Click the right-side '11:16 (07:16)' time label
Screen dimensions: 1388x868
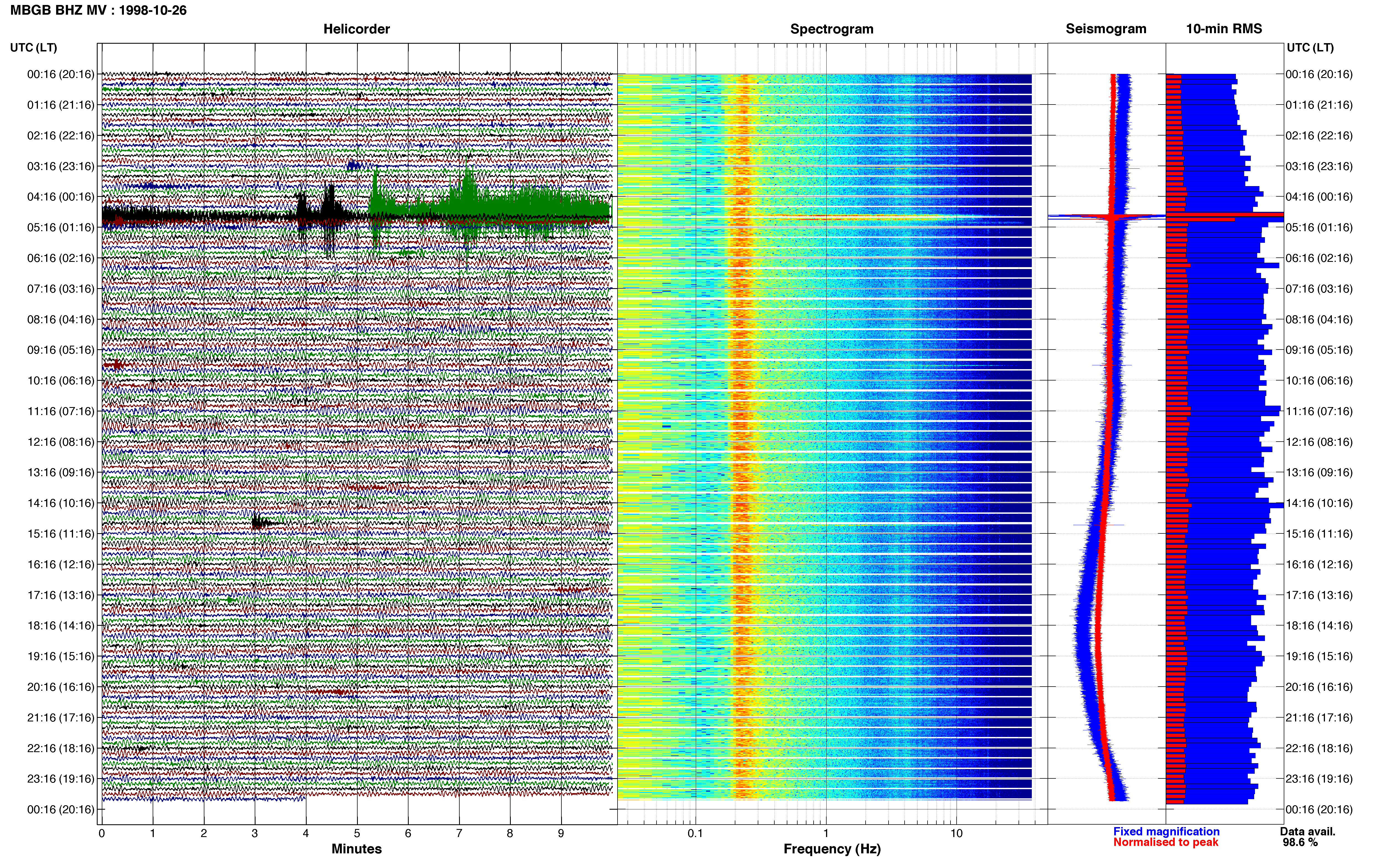tap(1319, 411)
